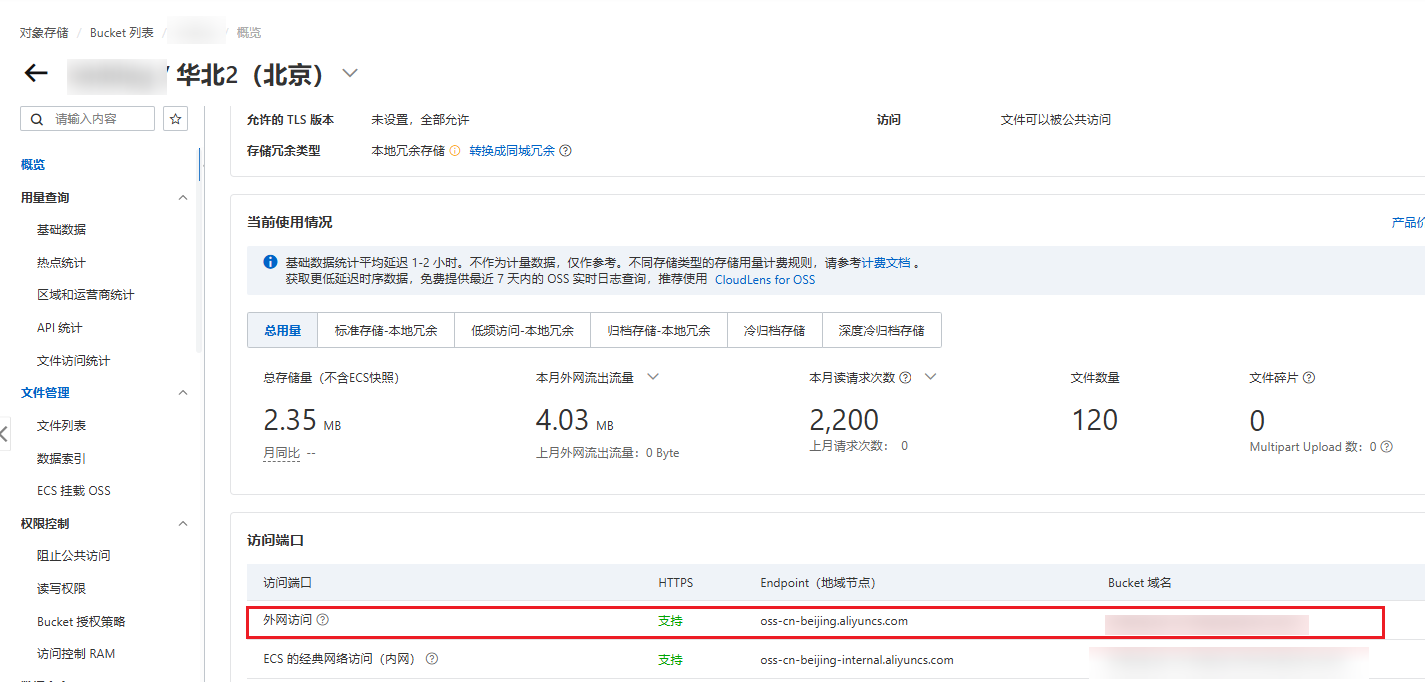Open the bucket name dropdown chevron
Viewport: 1425px width, 682px height.
click(349, 73)
